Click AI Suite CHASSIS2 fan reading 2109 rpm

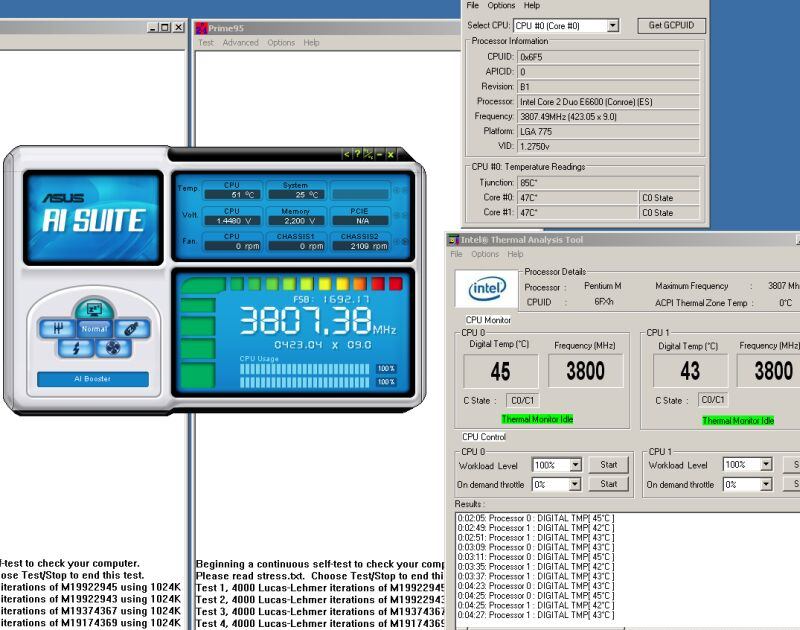point(360,246)
